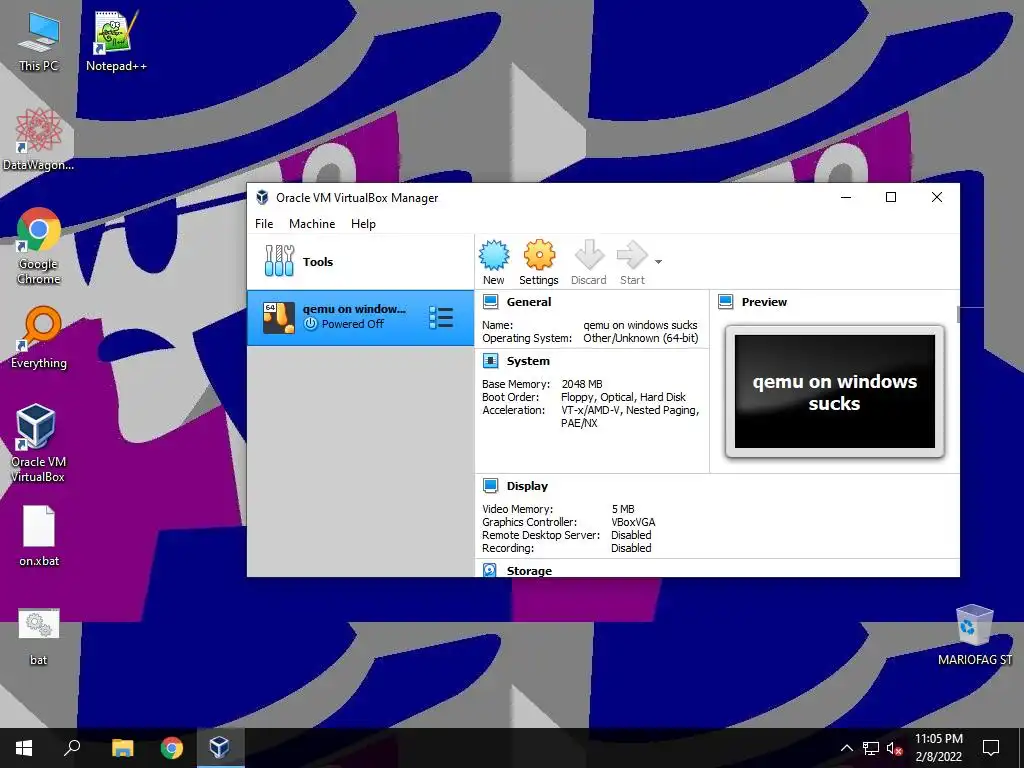Open the Start button dropdown arrow
The image size is (1024, 768).
(658, 262)
